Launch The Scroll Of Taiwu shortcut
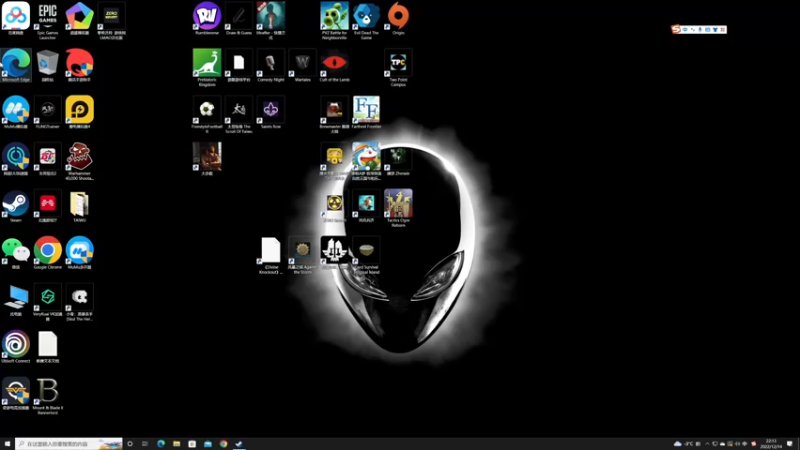Viewport: 800px width, 450px height. point(239,115)
